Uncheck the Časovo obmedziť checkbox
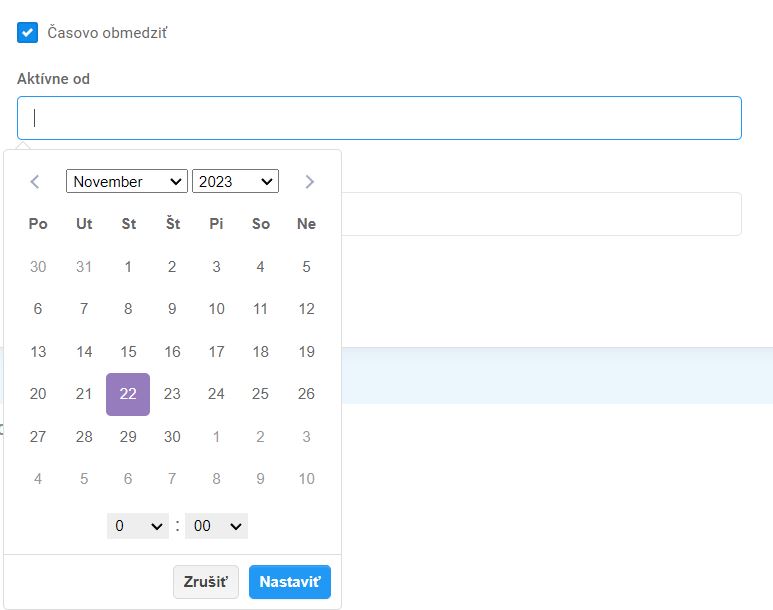This screenshot has height=610, width=773. 27,33
